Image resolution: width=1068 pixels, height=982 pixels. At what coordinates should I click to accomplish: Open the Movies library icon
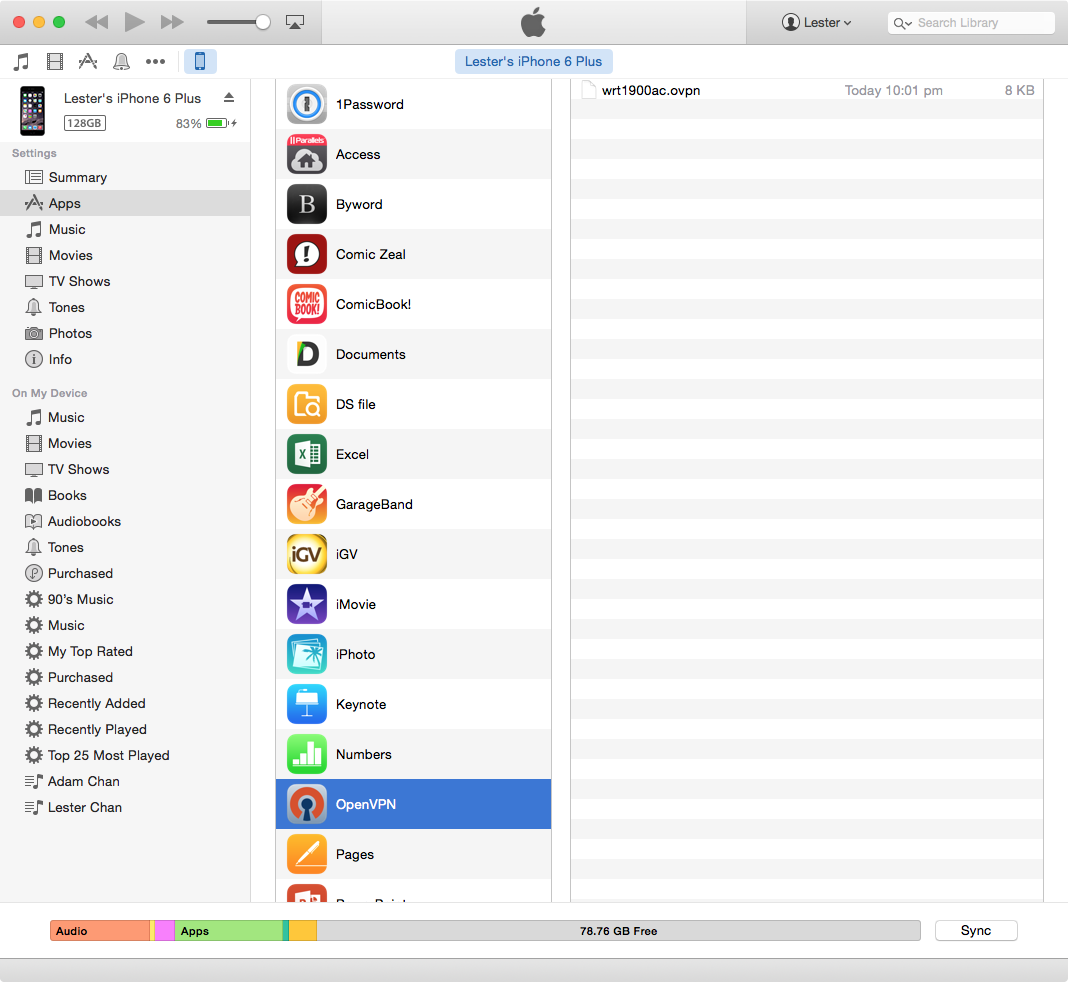(x=55, y=62)
